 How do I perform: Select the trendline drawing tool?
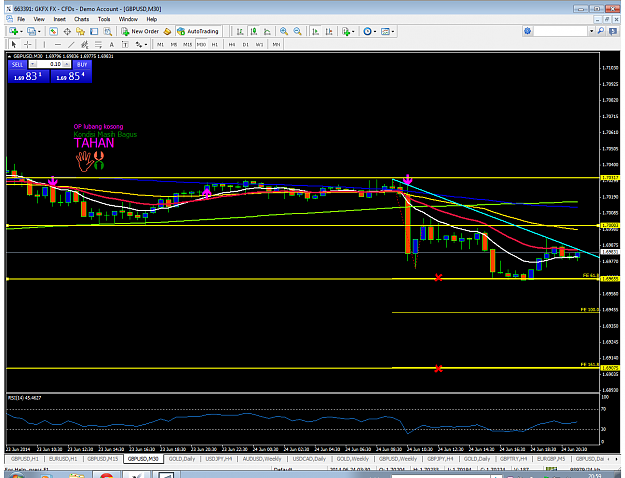point(71,44)
